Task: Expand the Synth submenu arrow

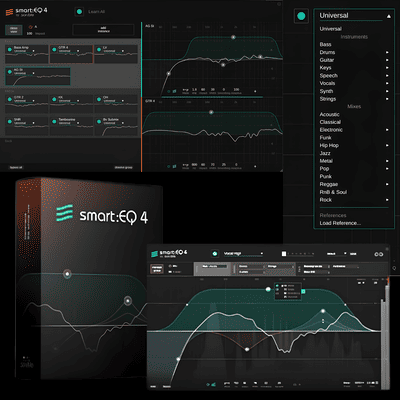Action: (387, 91)
